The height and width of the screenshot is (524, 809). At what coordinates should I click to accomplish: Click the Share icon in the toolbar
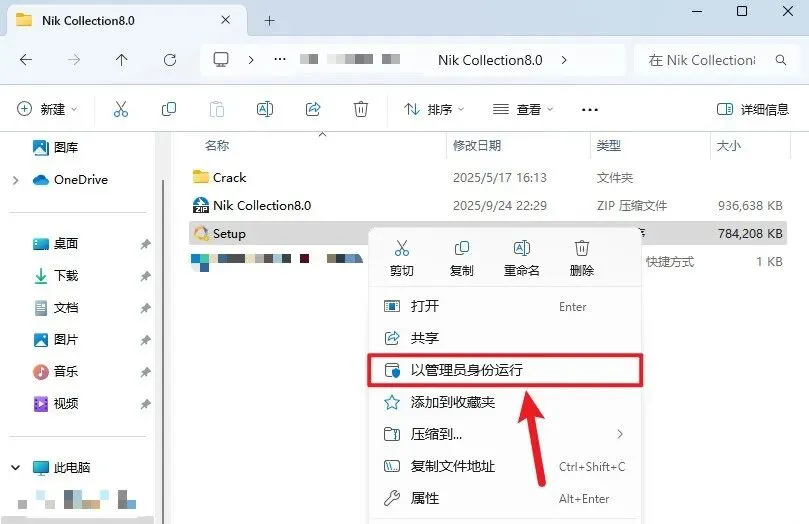coord(313,109)
